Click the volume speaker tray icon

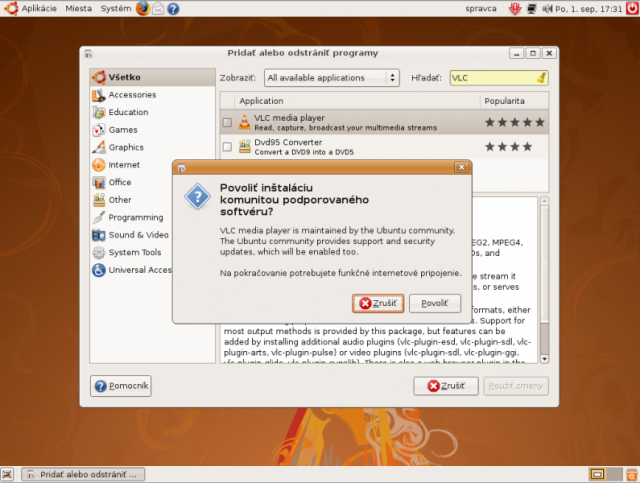pyautogui.click(x=547, y=9)
